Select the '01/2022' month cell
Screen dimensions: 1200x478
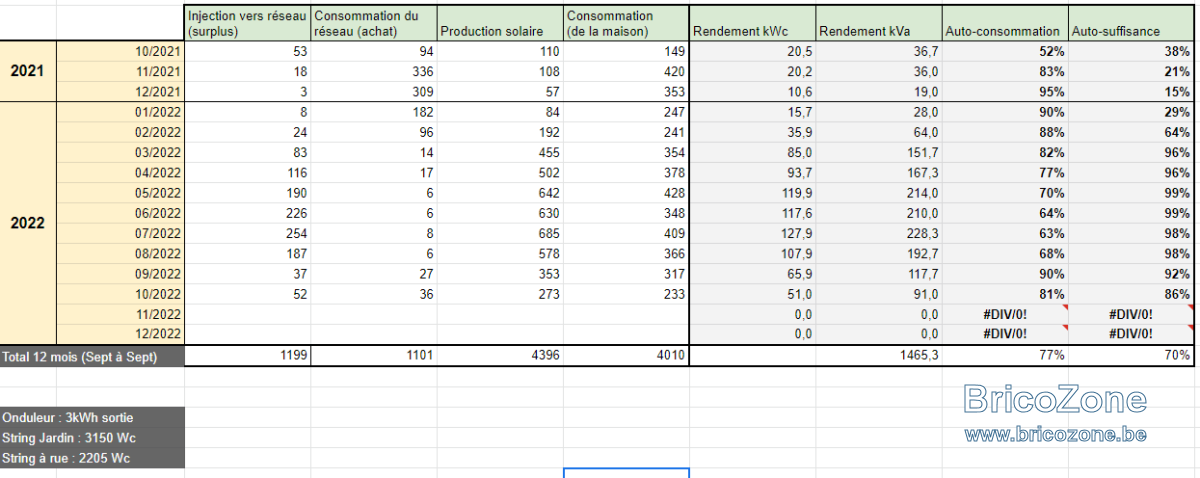point(121,112)
